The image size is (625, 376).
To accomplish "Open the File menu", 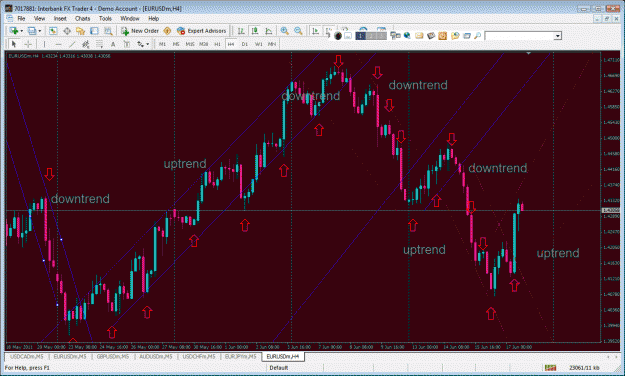I will (21, 18).
